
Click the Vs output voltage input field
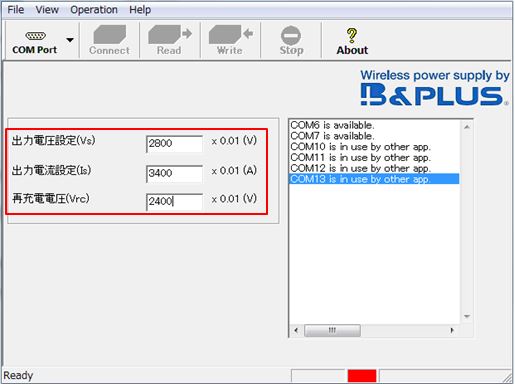174,144
